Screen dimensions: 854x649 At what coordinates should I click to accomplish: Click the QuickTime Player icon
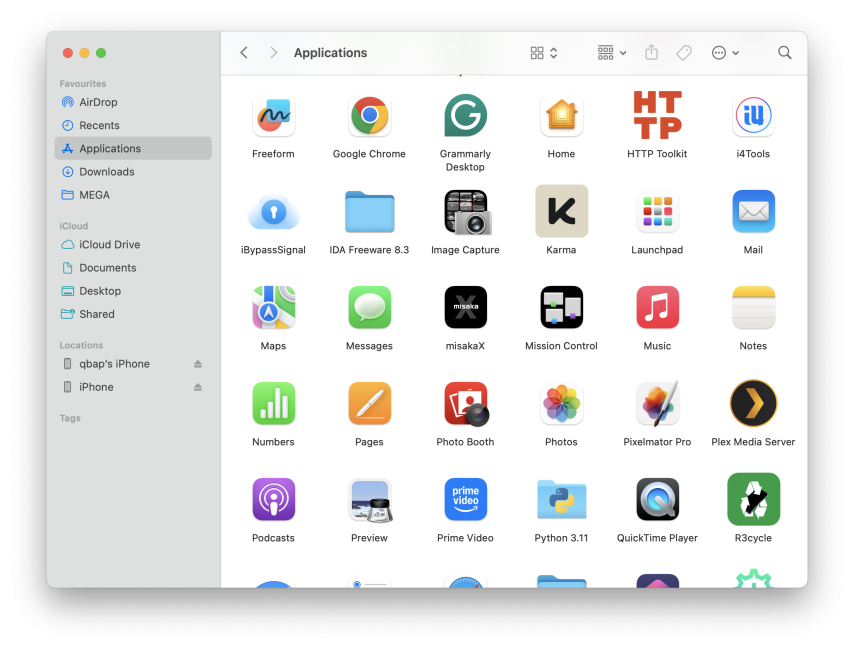click(657, 499)
